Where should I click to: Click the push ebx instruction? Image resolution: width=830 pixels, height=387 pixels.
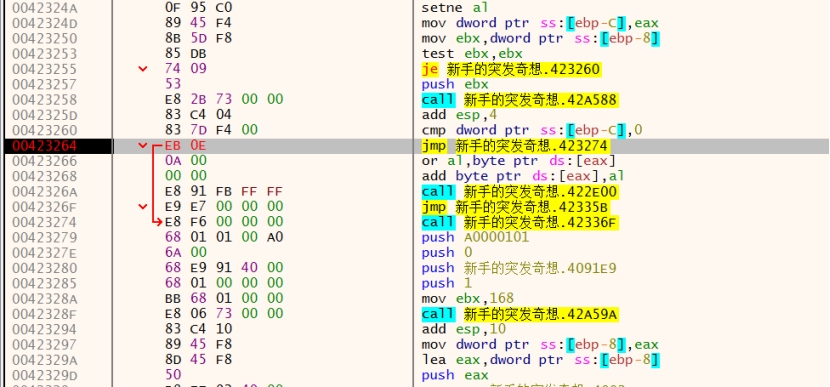(455, 85)
